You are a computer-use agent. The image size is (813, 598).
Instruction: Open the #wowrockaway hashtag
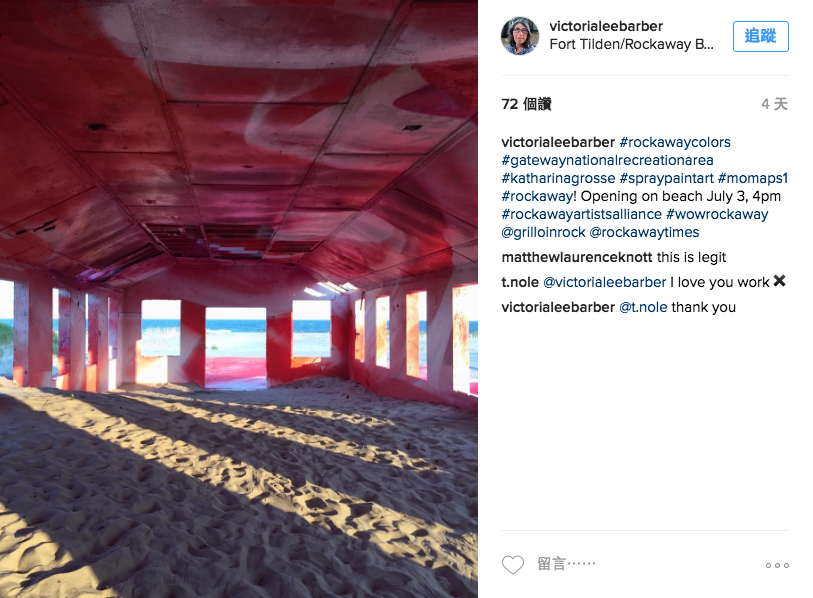pos(717,214)
